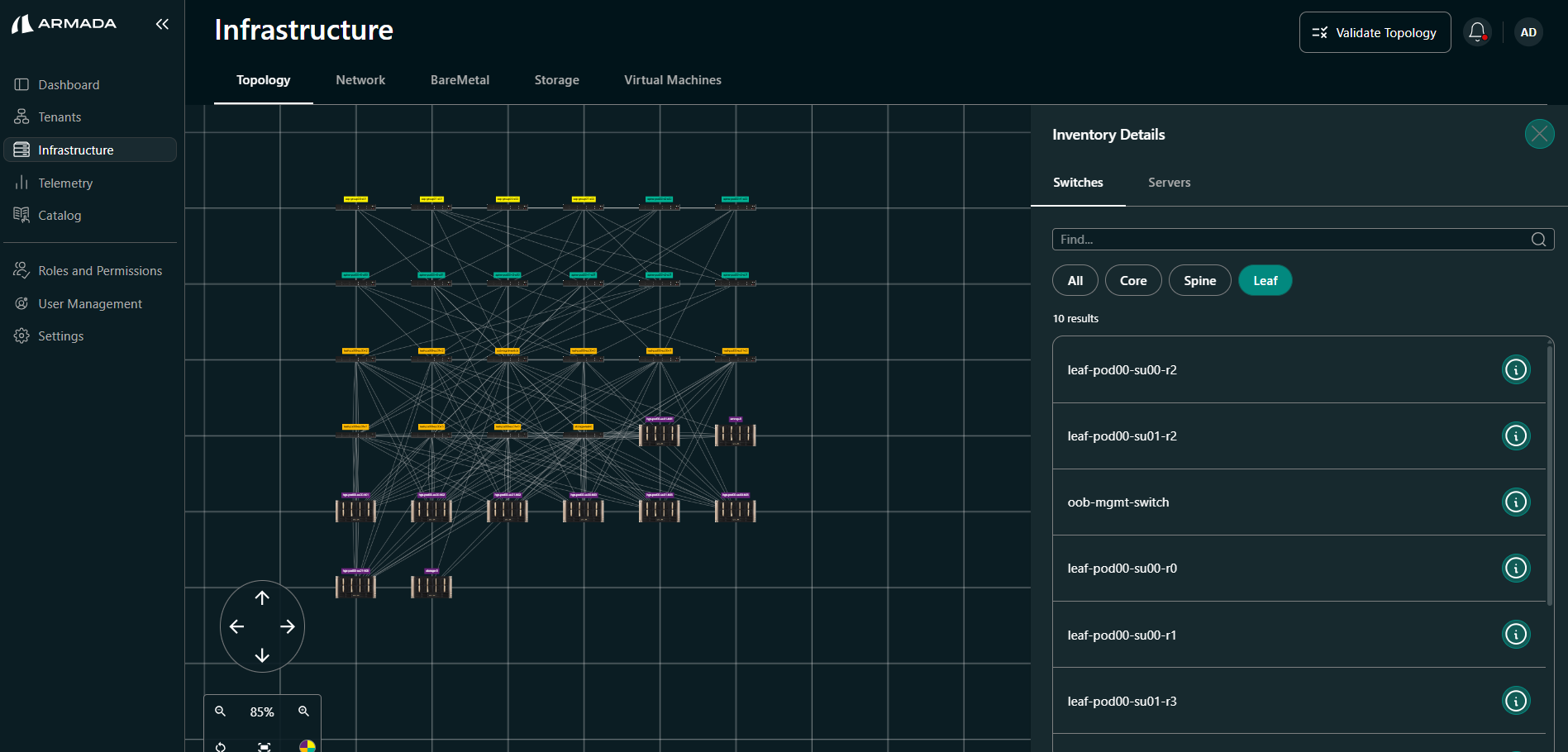Open the notifications bell
The height and width of the screenshot is (752, 1568).
(x=1477, y=31)
